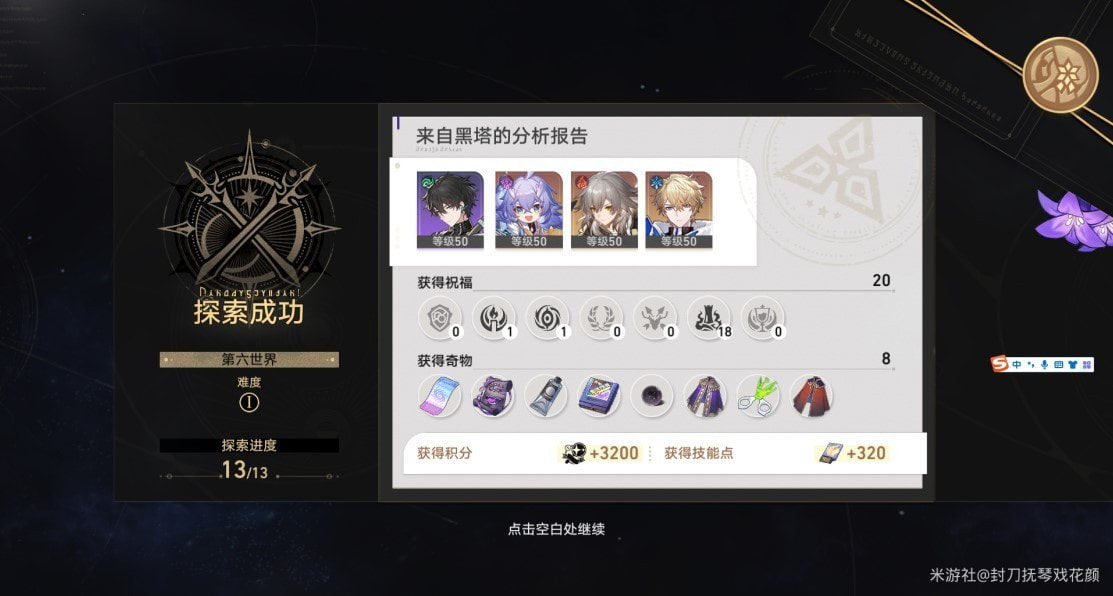Image resolution: width=1113 pixels, height=596 pixels.
Task: Select the paint tube curio
Action: pyautogui.click(x=546, y=396)
